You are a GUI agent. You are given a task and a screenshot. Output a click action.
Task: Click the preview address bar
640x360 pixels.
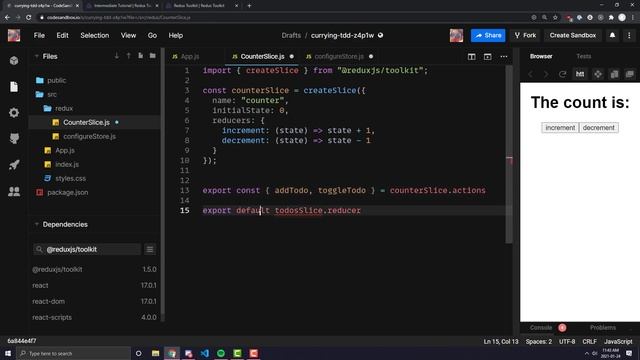580,74
